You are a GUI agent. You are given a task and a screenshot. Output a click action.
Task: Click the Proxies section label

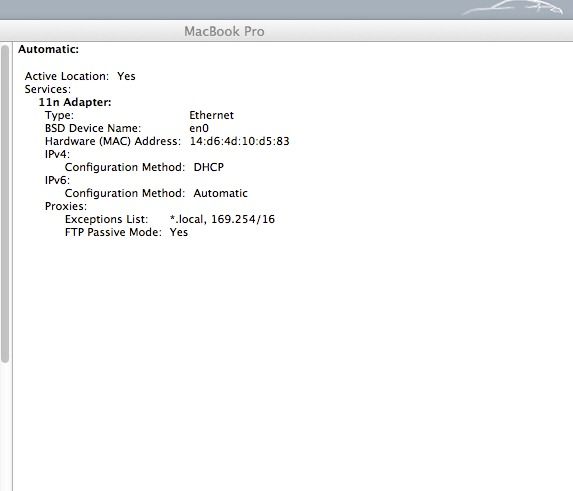pyautogui.click(x=66, y=206)
